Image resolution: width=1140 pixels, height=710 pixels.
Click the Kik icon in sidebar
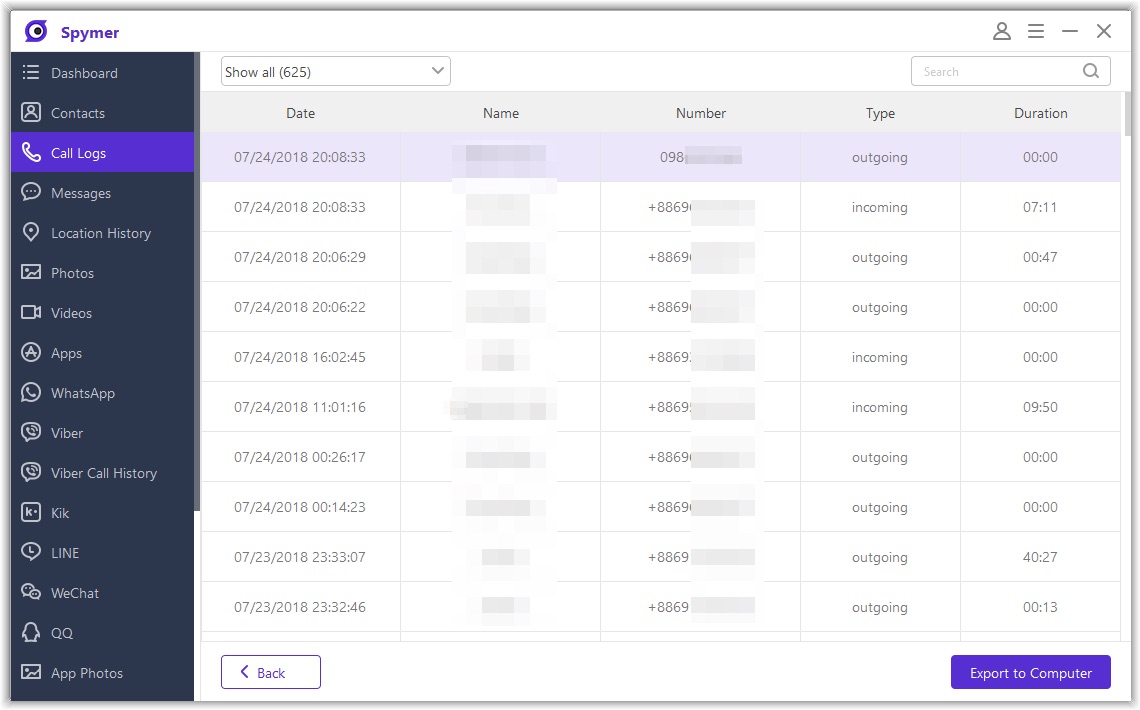click(31, 512)
